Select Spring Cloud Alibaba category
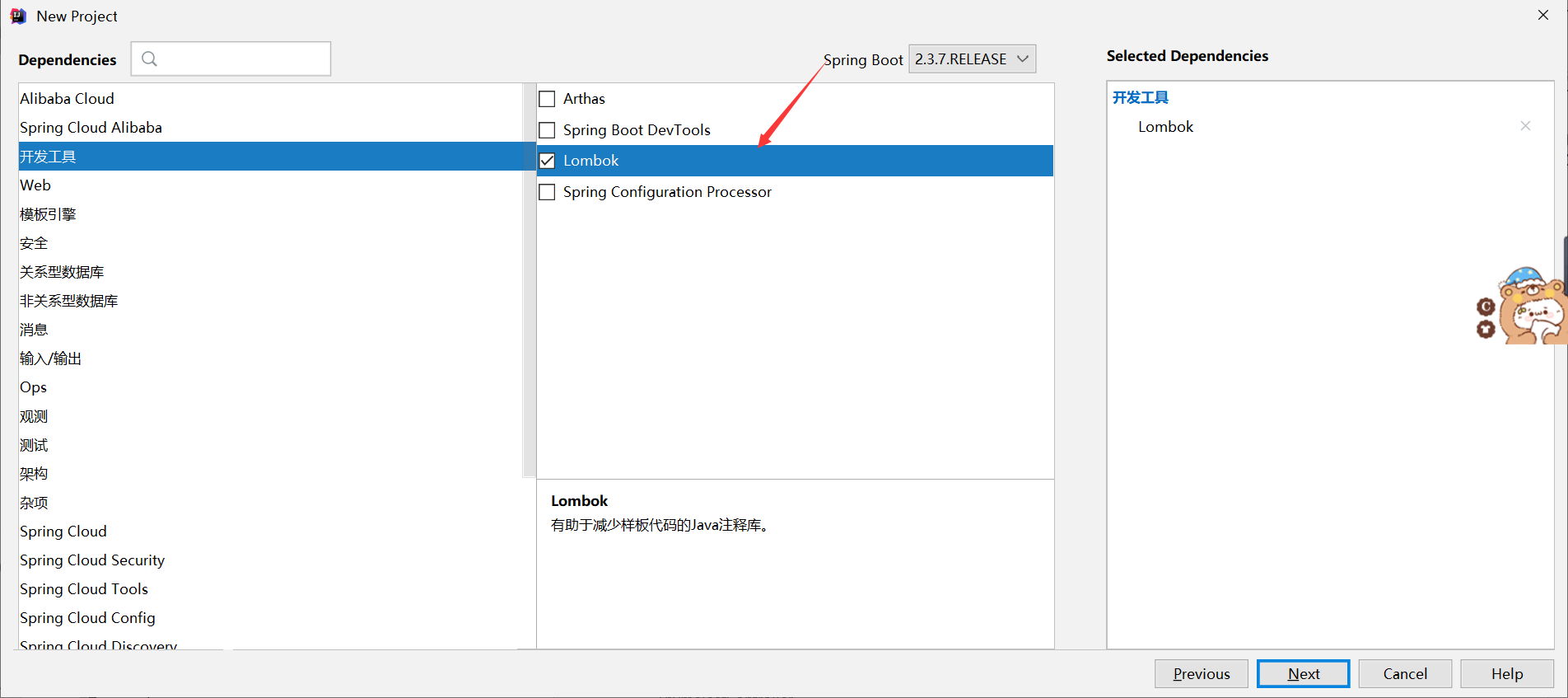Viewport: 1568px width, 698px height. pos(270,128)
